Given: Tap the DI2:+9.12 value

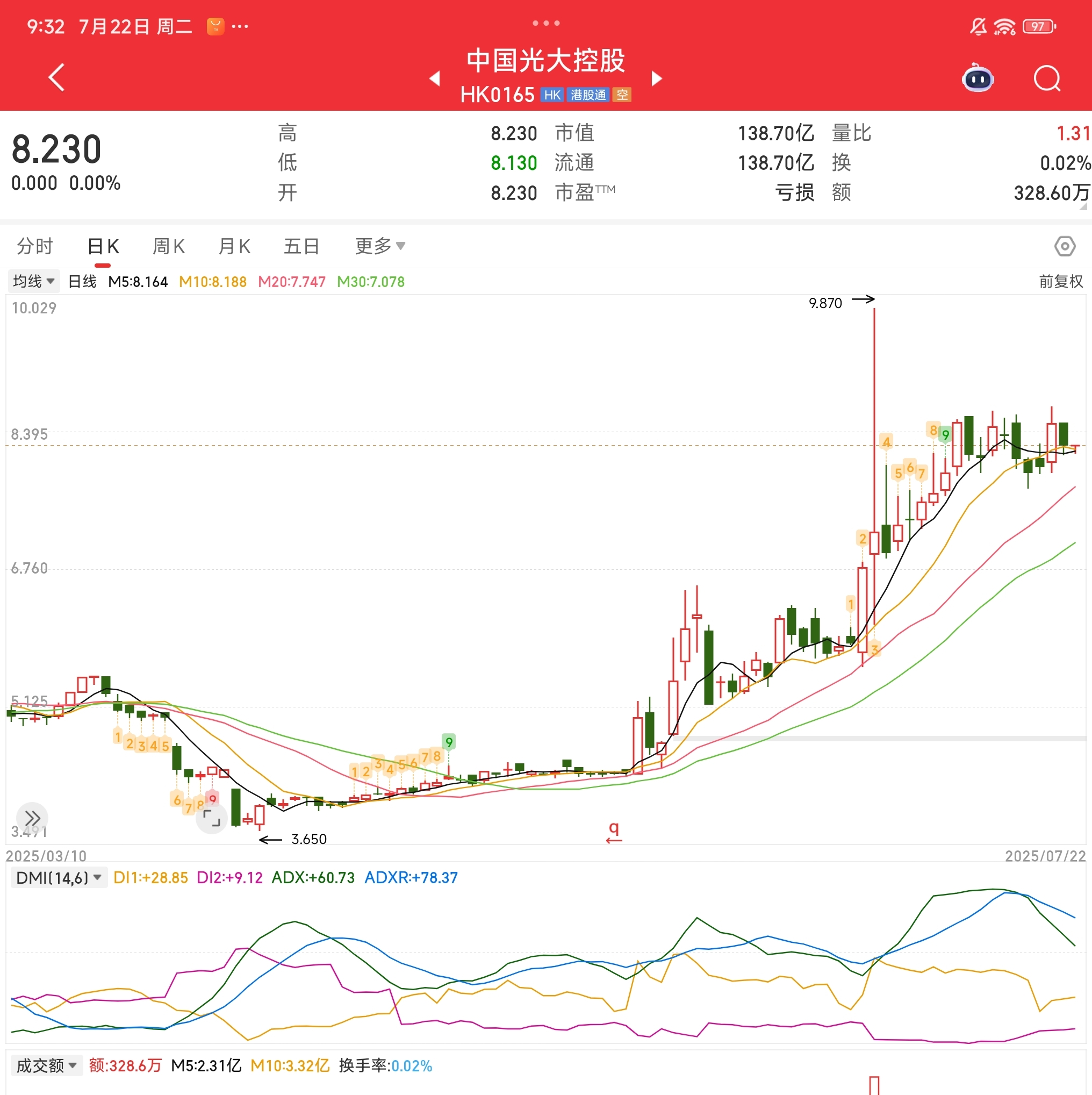Looking at the screenshot, I should click(229, 877).
